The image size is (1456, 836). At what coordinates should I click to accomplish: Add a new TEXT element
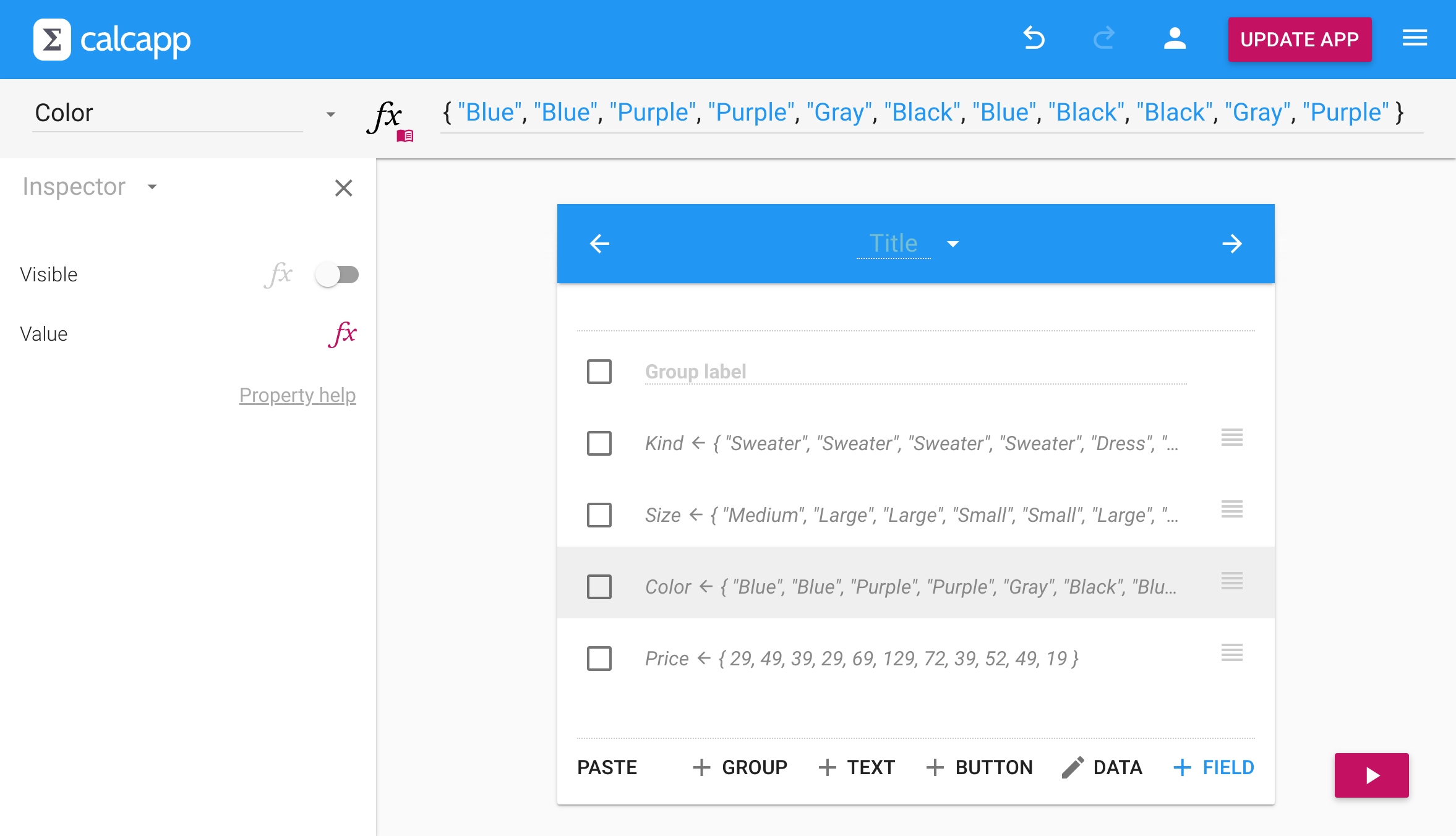click(856, 767)
